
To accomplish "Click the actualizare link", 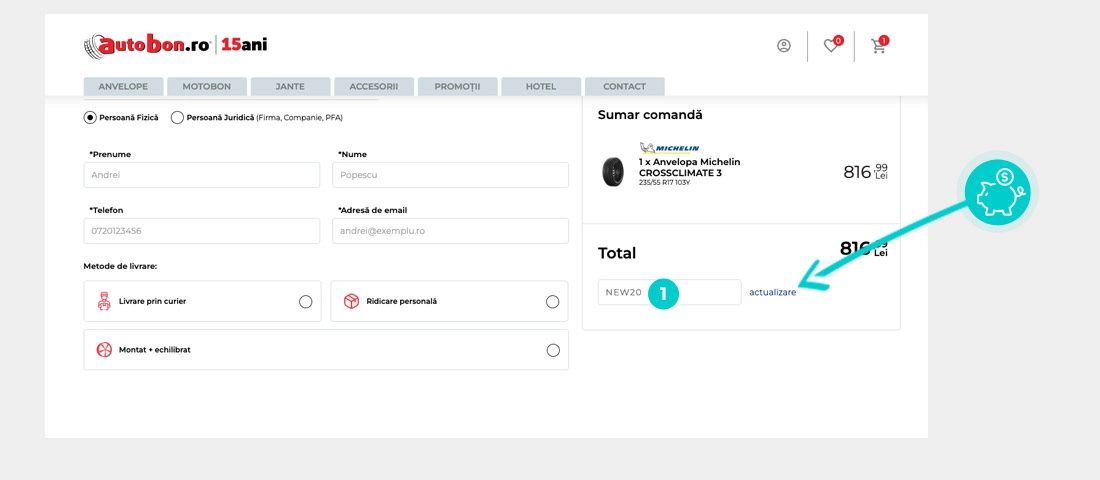I will [x=773, y=292].
